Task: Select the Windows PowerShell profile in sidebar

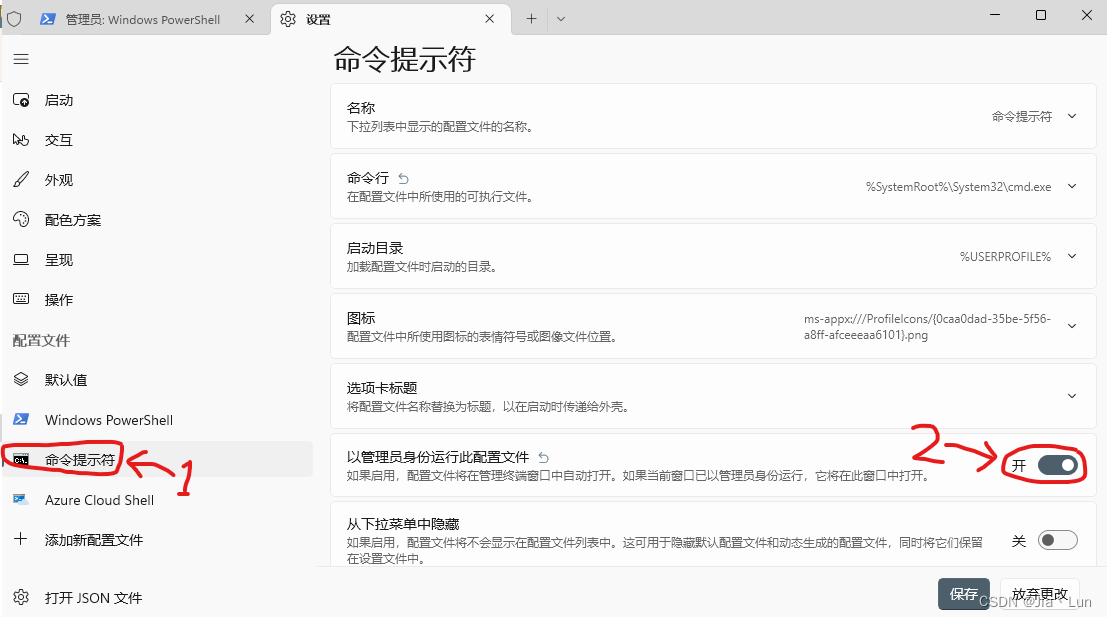Action: (157, 419)
